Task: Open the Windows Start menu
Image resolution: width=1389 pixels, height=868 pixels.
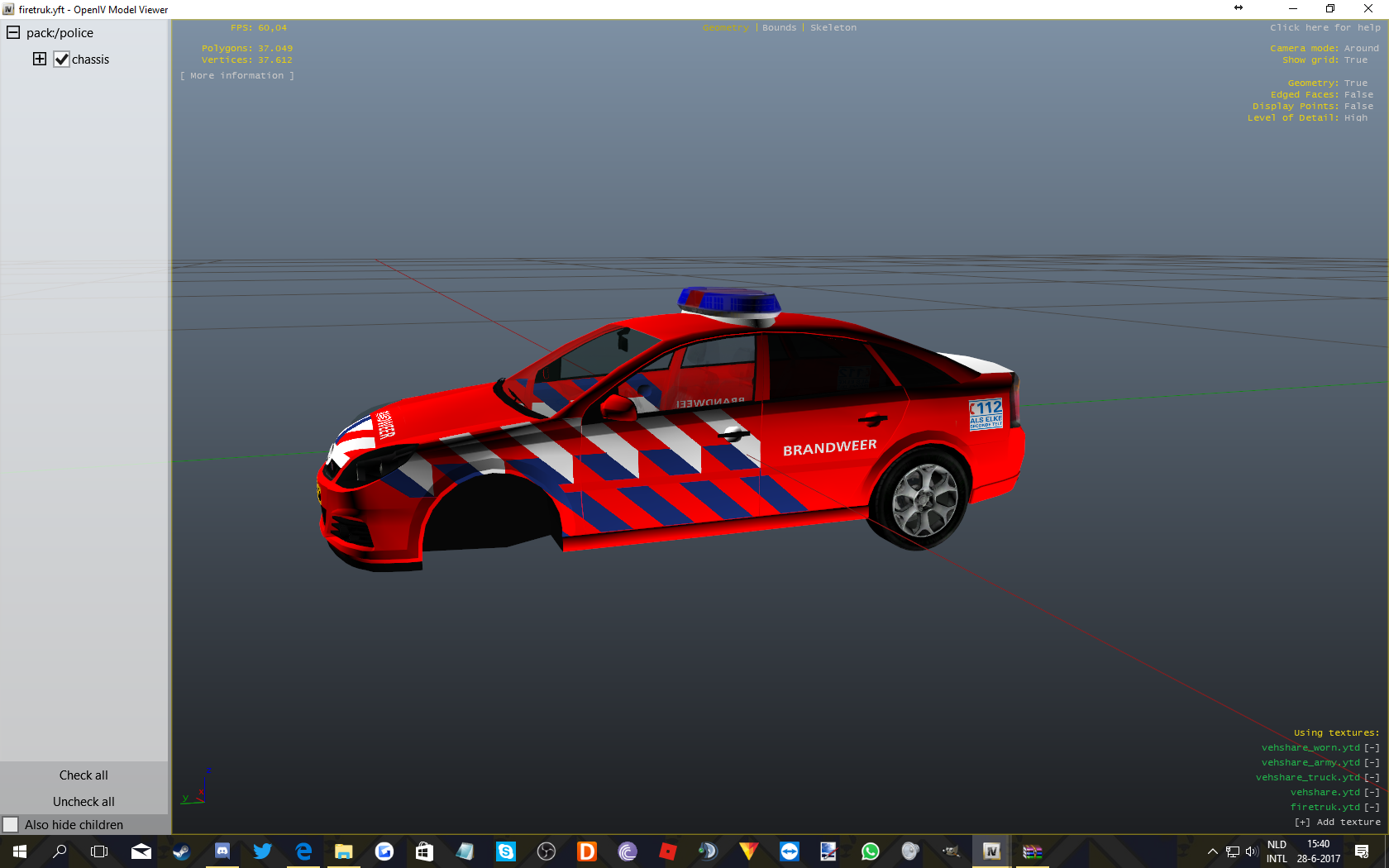Action: point(20,851)
